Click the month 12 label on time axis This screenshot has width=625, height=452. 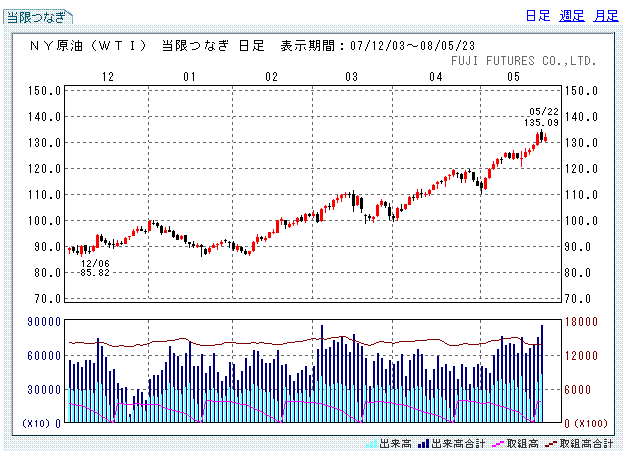[107, 77]
